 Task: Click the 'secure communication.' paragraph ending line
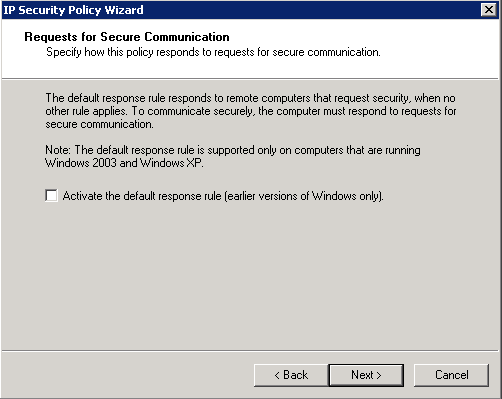(x=99, y=124)
